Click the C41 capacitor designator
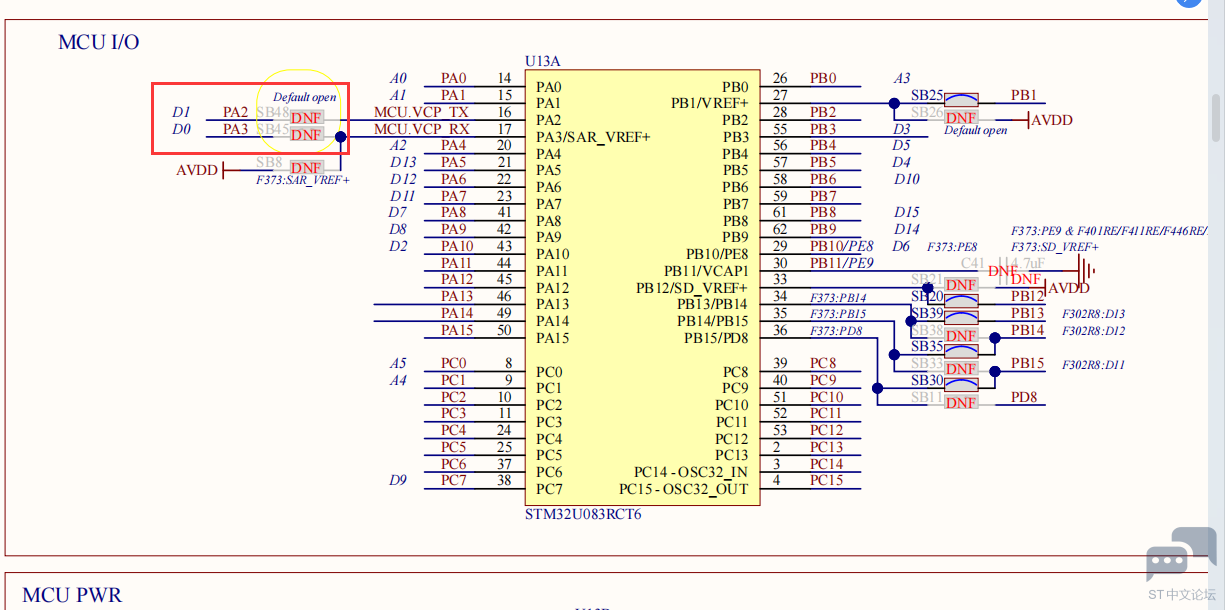Screen dimensions: 1225x610 point(974,263)
